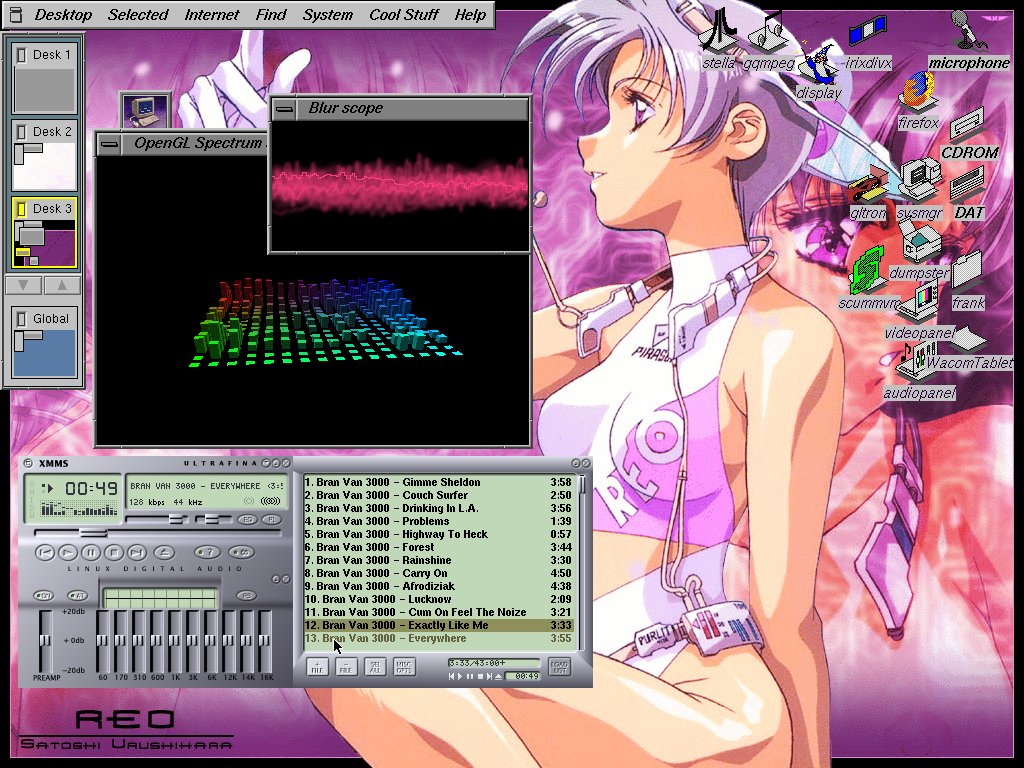
Task: Pause playback in the XMMS main window
Action: coord(91,552)
